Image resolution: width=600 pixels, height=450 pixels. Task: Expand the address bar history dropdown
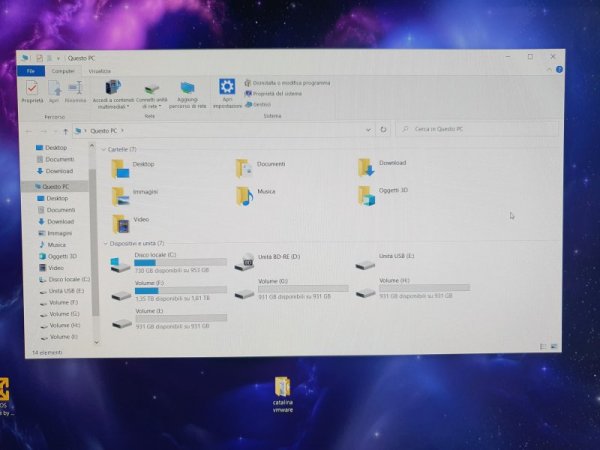coord(368,130)
